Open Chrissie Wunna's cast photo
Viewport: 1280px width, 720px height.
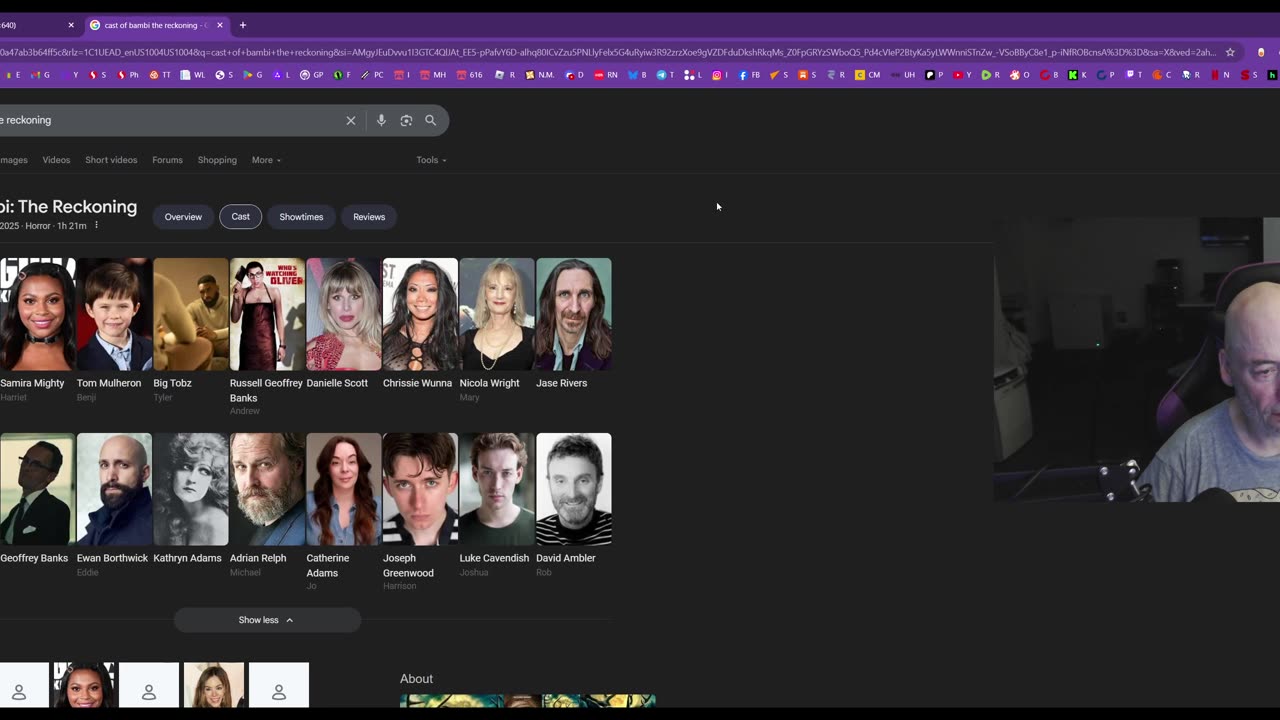pos(420,314)
